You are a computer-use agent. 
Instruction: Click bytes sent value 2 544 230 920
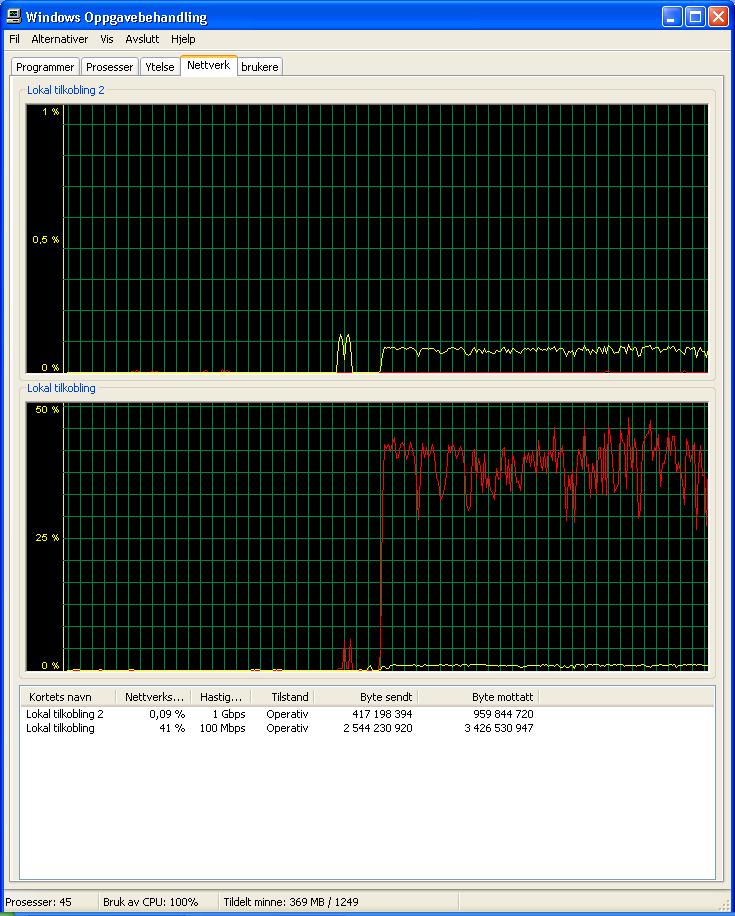[x=377, y=728]
